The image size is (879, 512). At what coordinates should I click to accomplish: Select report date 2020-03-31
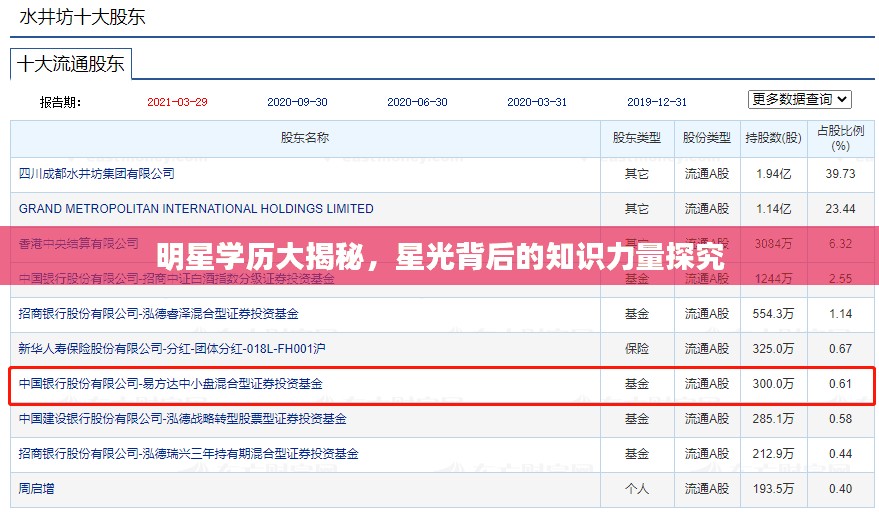pyautogui.click(x=537, y=102)
